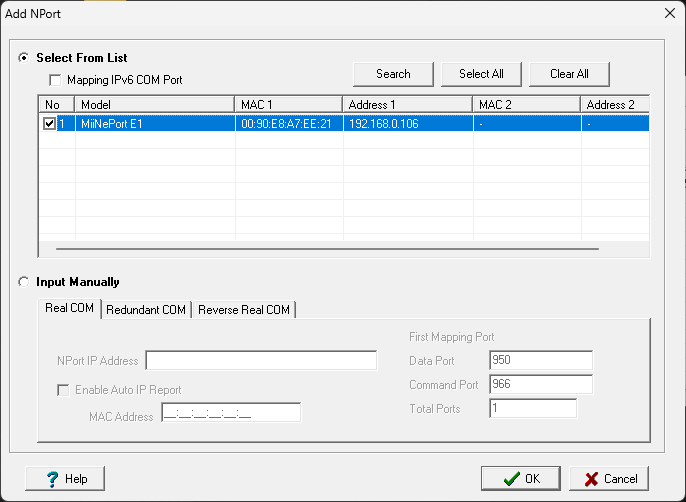The width and height of the screenshot is (686, 502).
Task: Choose the 'Input Manually' radio option
Action: pyautogui.click(x=24, y=282)
